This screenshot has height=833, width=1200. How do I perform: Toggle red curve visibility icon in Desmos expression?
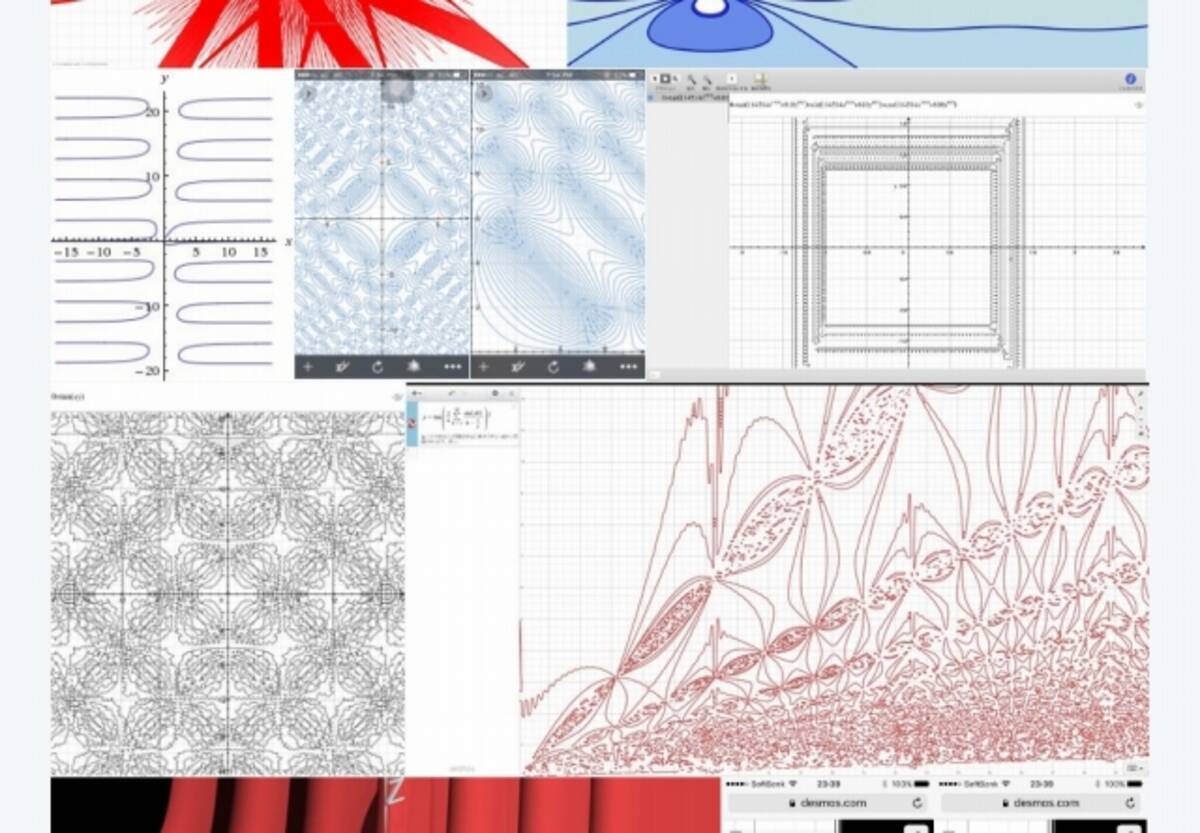pos(413,421)
